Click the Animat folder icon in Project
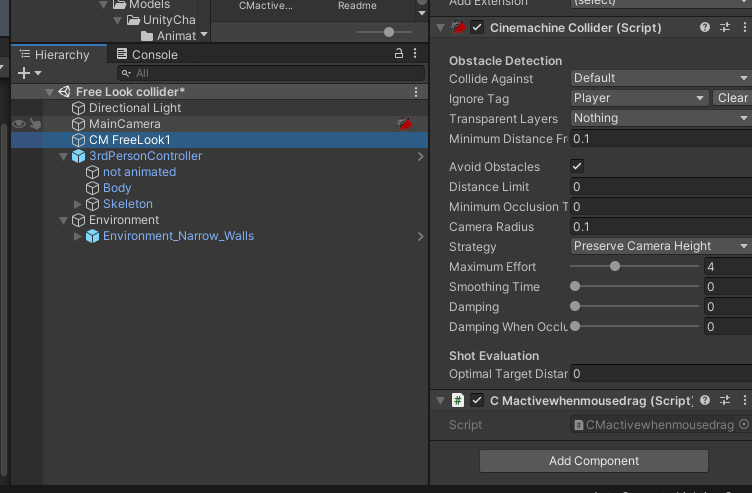752x493 pixels. click(147, 36)
